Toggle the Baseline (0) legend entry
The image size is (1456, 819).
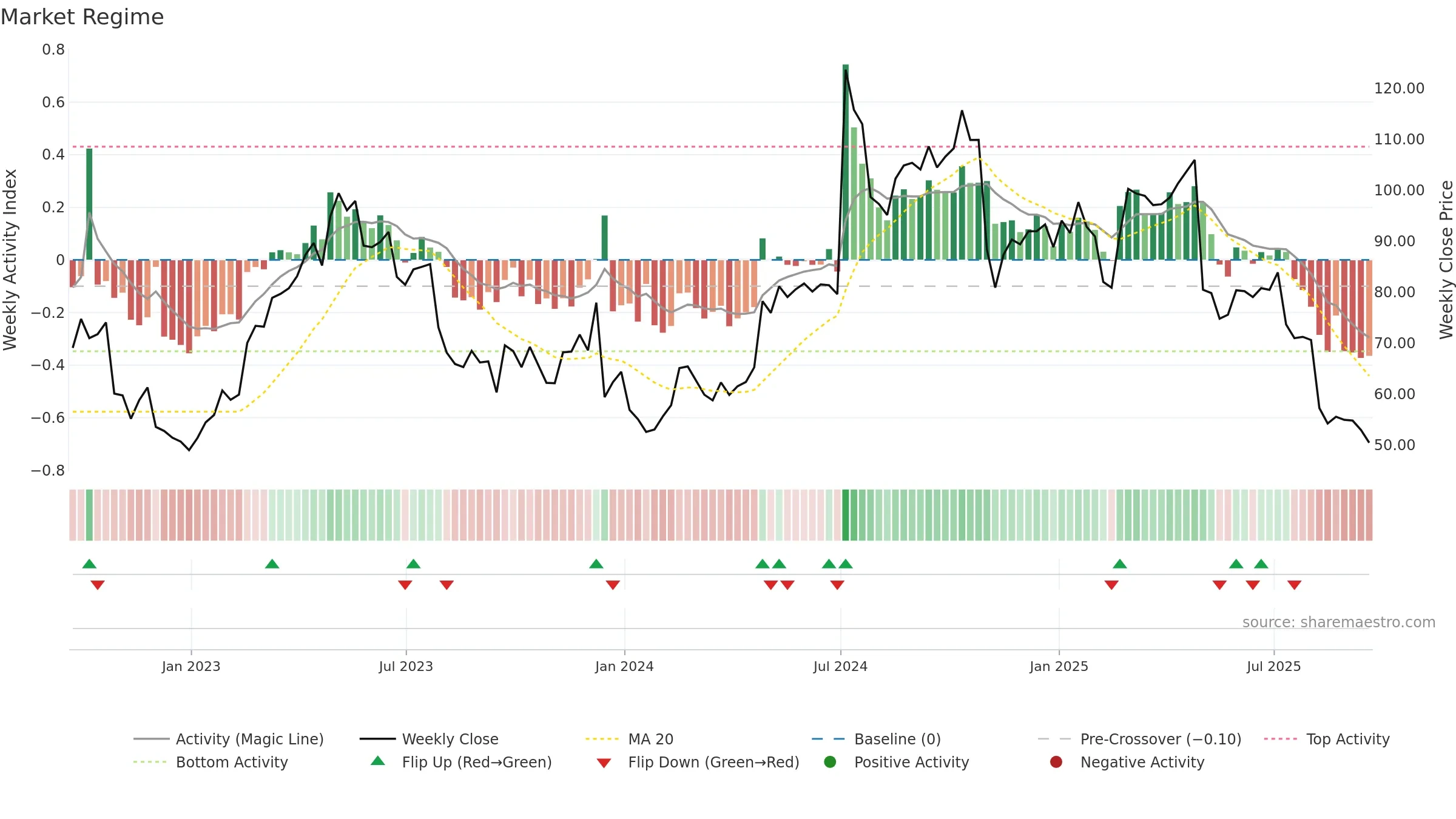click(x=876, y=739)
